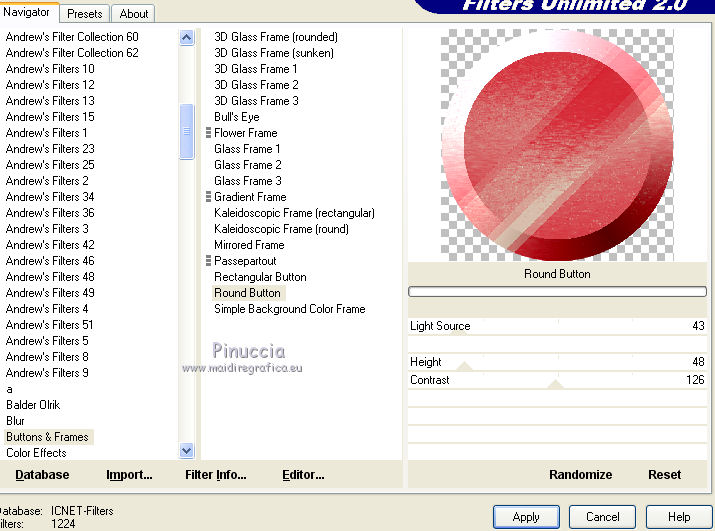
Task: Select 3D Glass Frame (rounded) filter
Action: click(x=276, y=37)
